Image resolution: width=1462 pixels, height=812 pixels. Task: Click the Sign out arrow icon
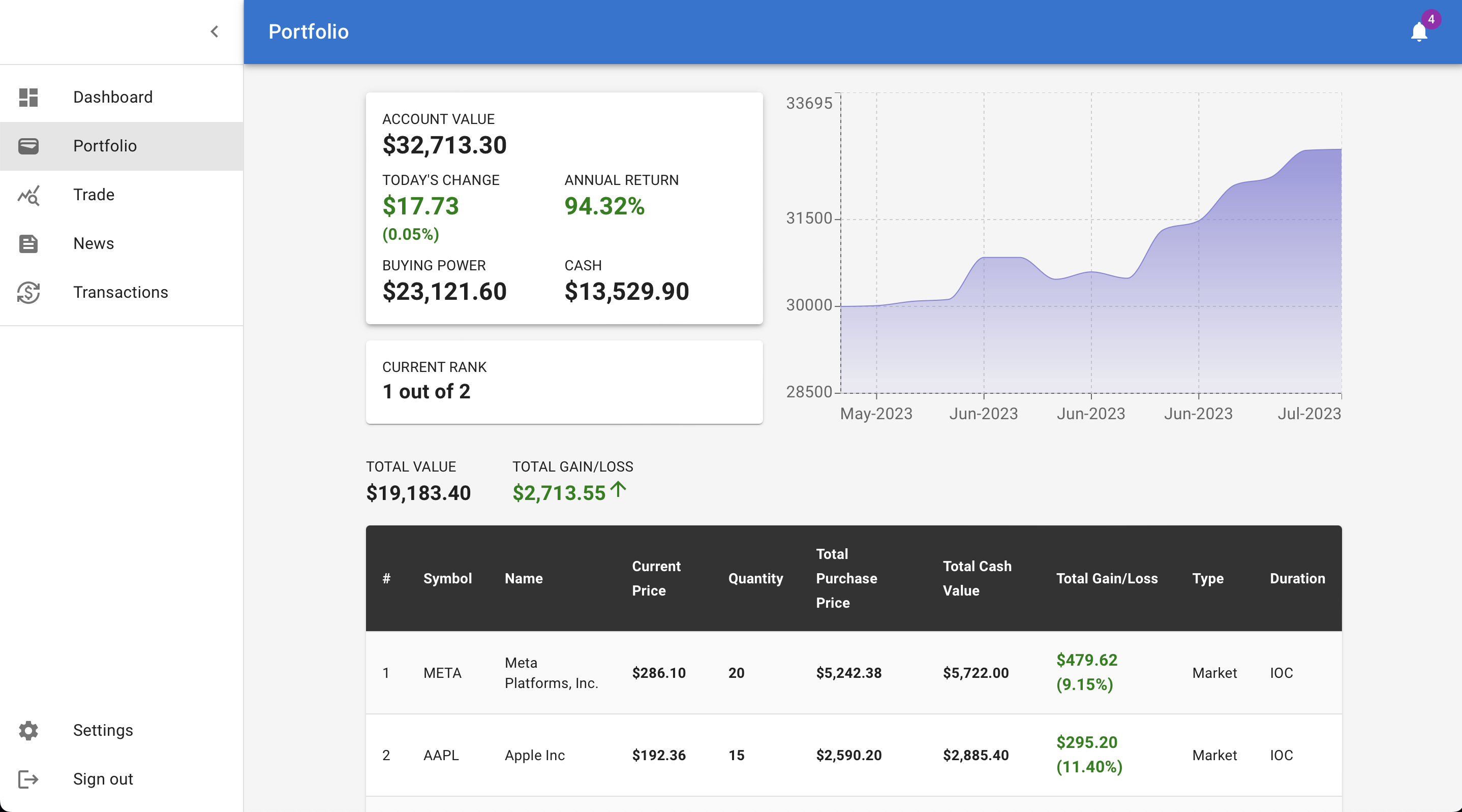point(28,779)
